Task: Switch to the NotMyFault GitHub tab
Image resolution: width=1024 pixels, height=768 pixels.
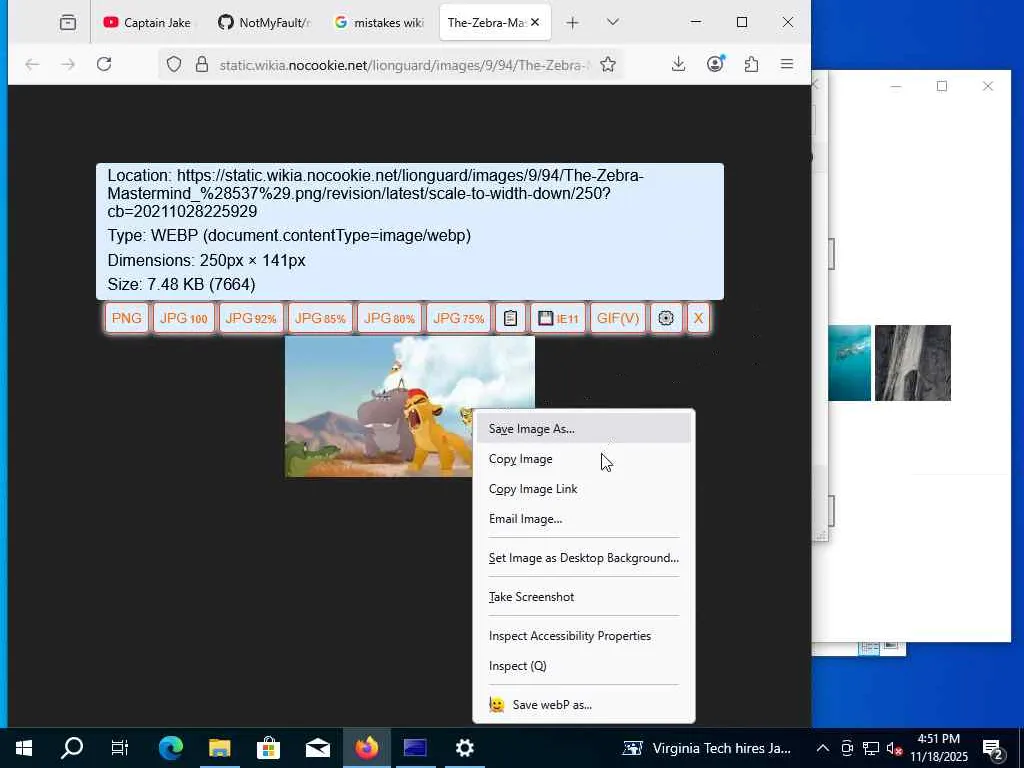Action: click(x=264, y=23)
